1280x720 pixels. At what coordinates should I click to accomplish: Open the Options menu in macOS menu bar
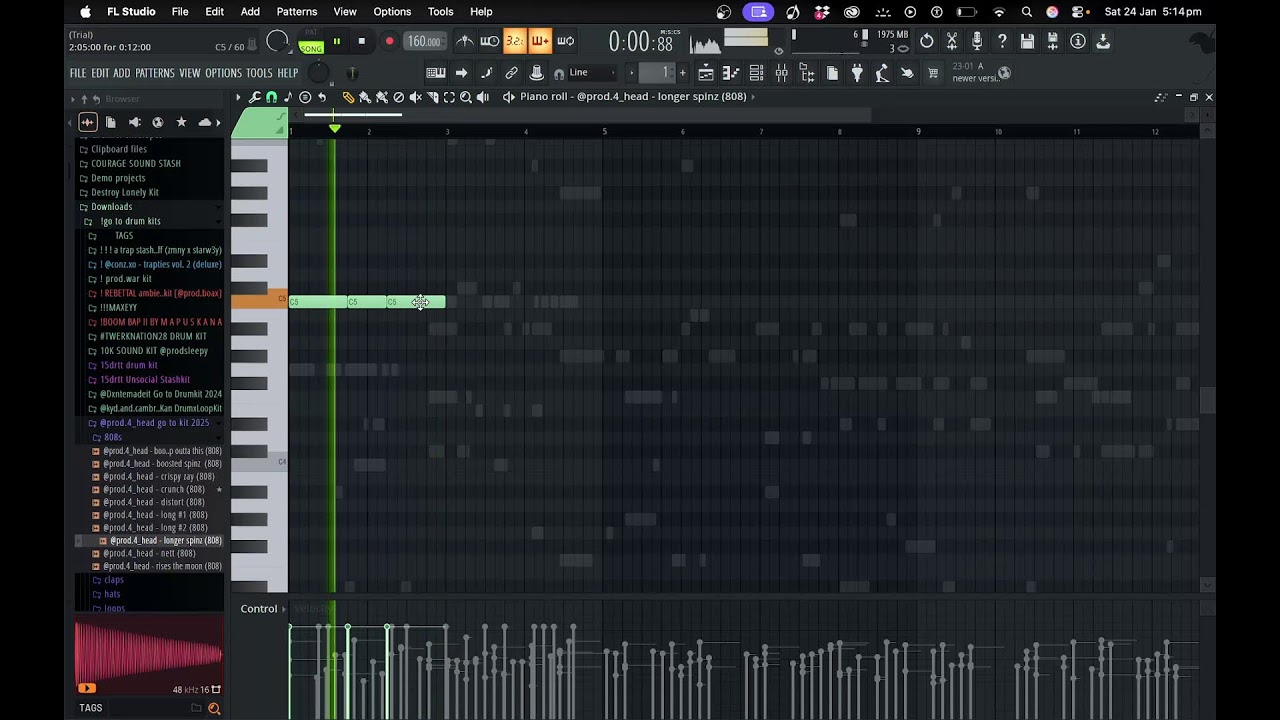392,12
